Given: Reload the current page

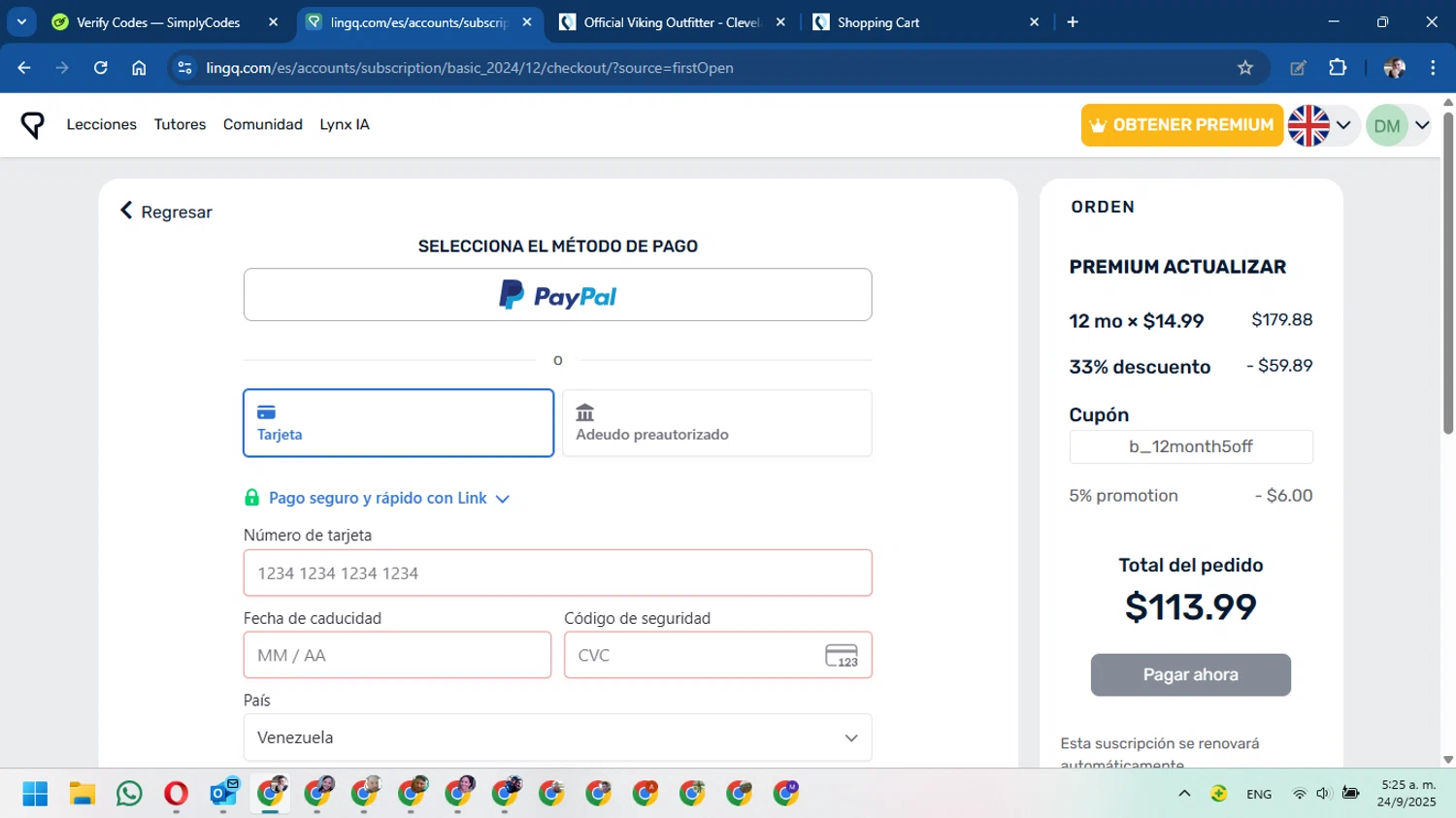Looking at the screenshot, I should click(x=101, y=68).
